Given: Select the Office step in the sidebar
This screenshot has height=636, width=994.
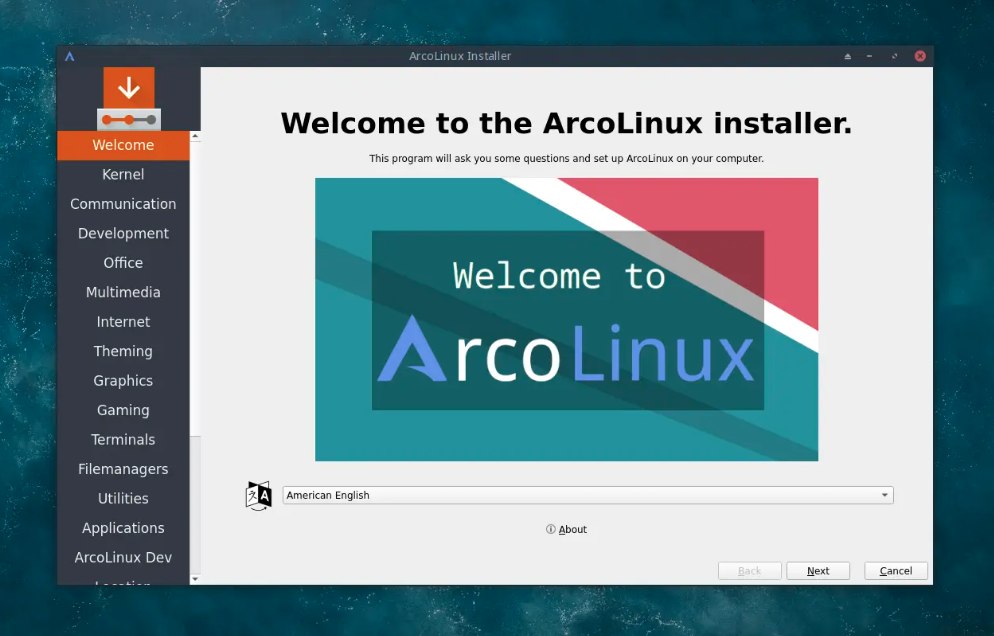Looking at the screenshot, I should tap(123, 263).
